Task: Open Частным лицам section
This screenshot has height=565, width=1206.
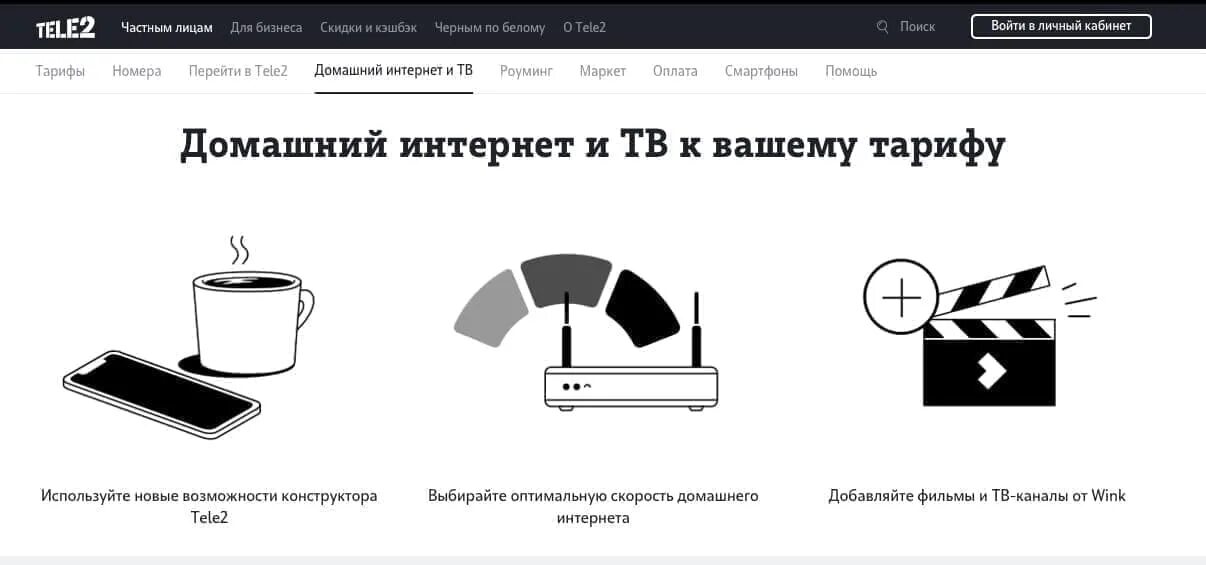Action: pos(167,27)
